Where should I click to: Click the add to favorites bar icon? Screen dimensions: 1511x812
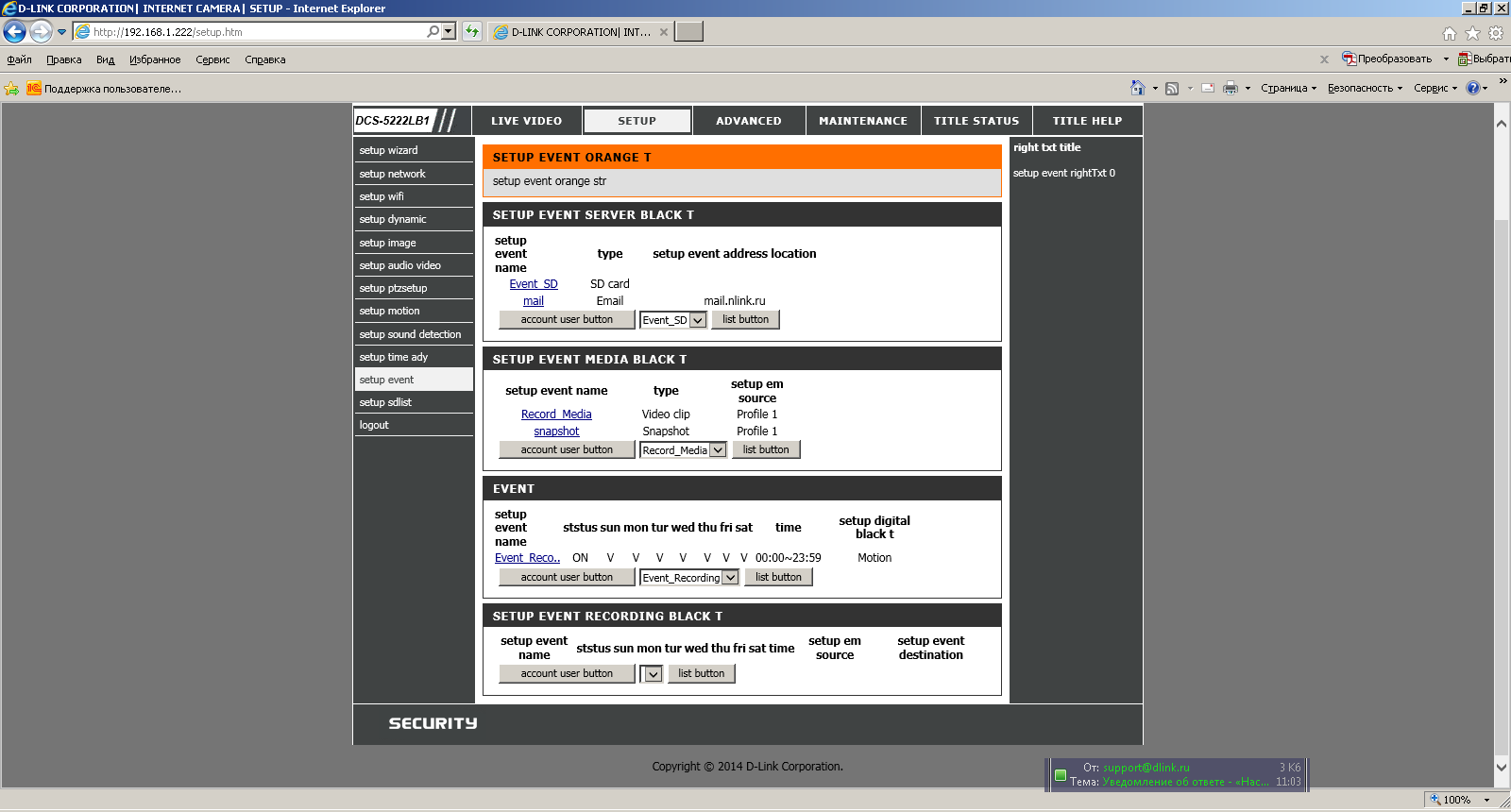[11, 89]
